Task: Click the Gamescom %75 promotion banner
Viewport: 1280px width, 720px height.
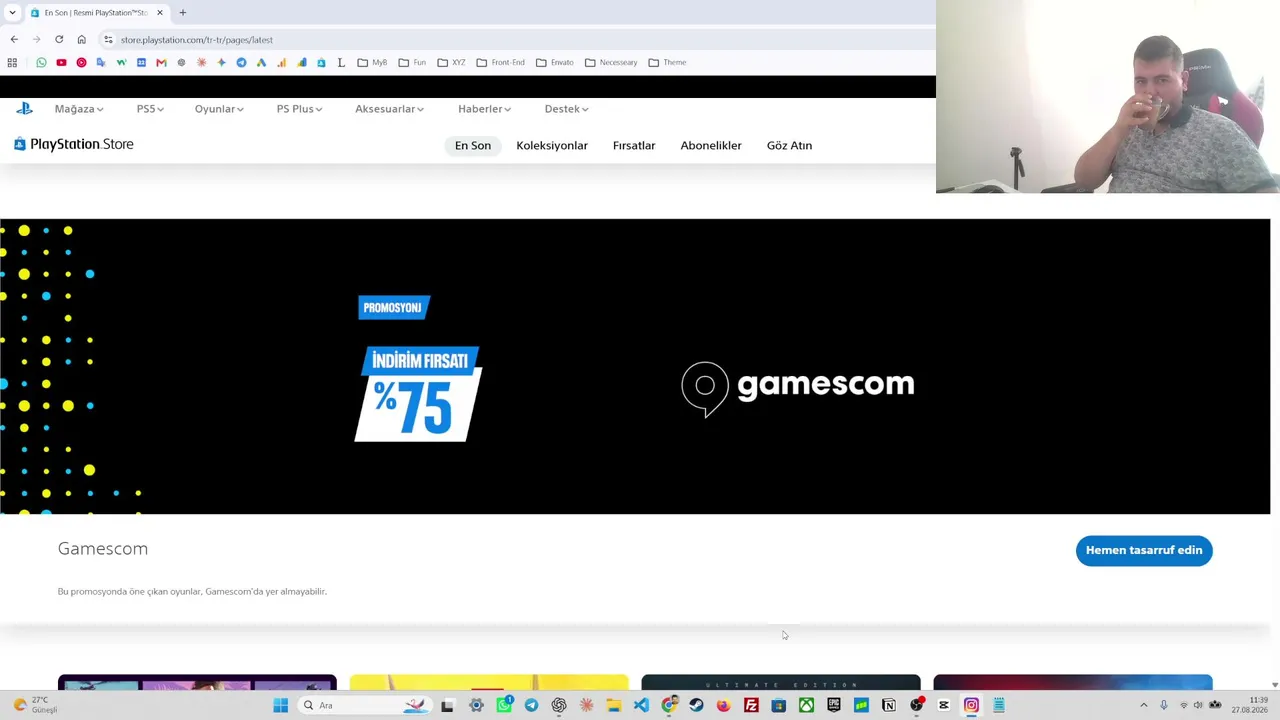Action: [x=635, y=366]
